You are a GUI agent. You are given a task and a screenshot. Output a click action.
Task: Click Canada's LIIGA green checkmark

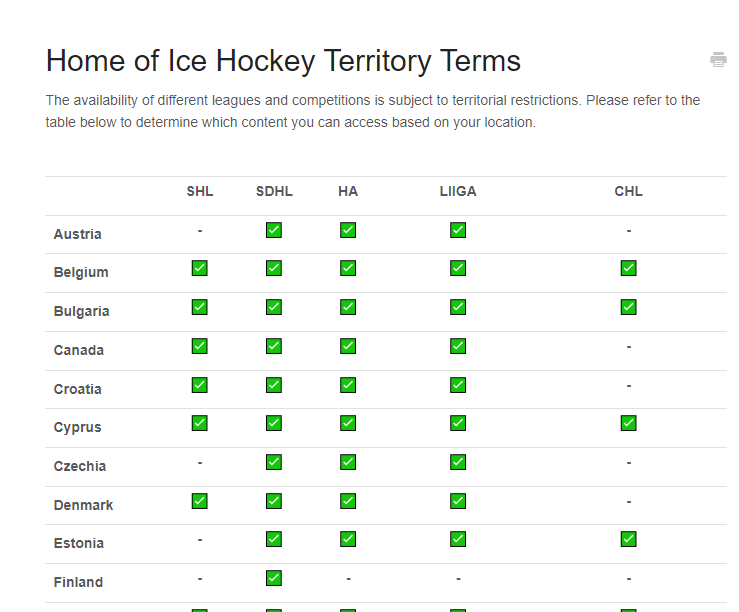tap(458, 346)
